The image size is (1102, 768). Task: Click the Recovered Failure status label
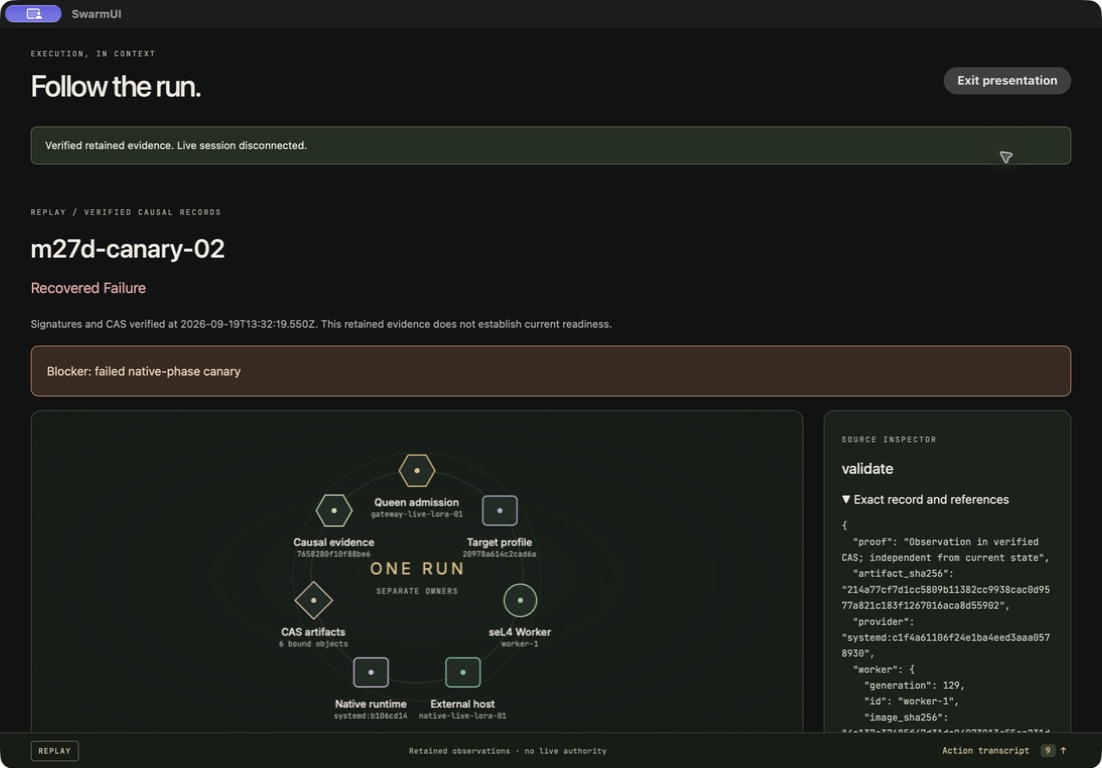[x=89, y=288]
